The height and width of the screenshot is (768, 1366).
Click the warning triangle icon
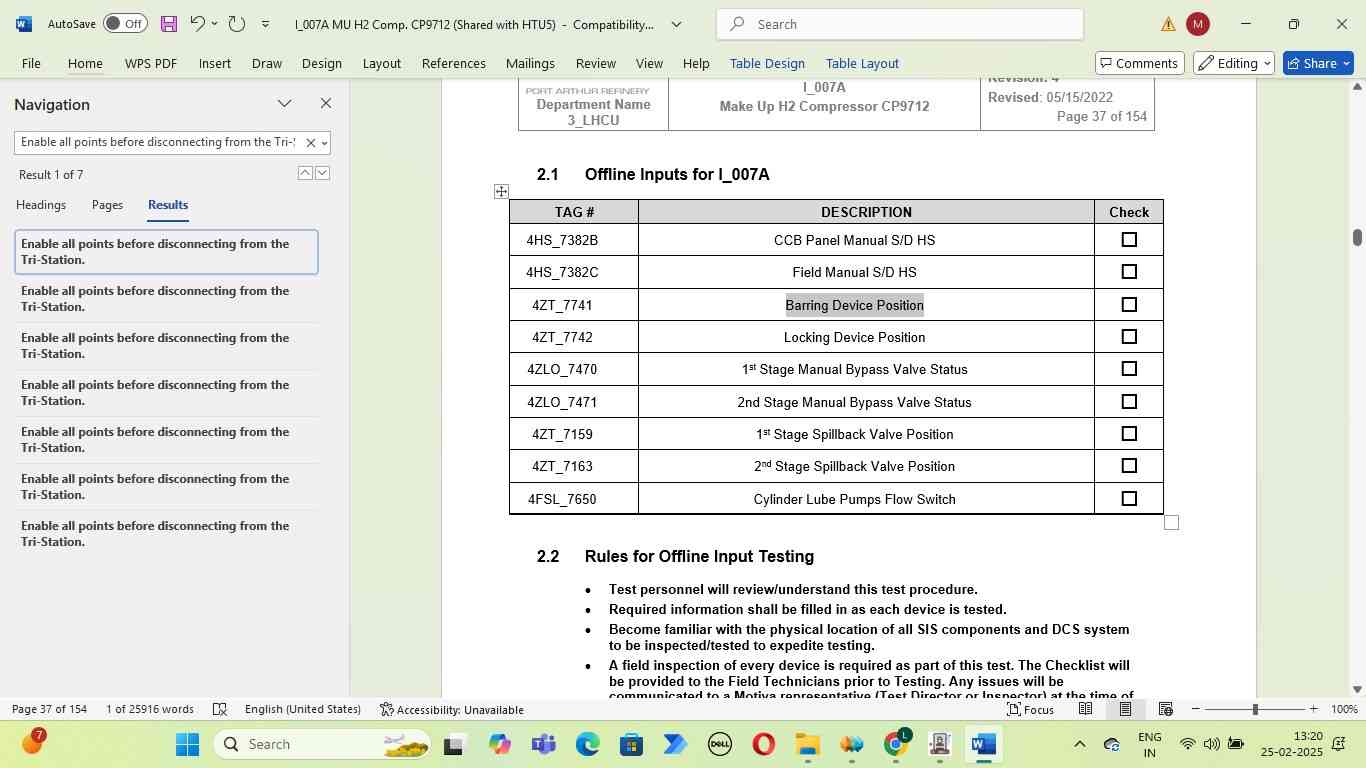tap(1168, 24)
